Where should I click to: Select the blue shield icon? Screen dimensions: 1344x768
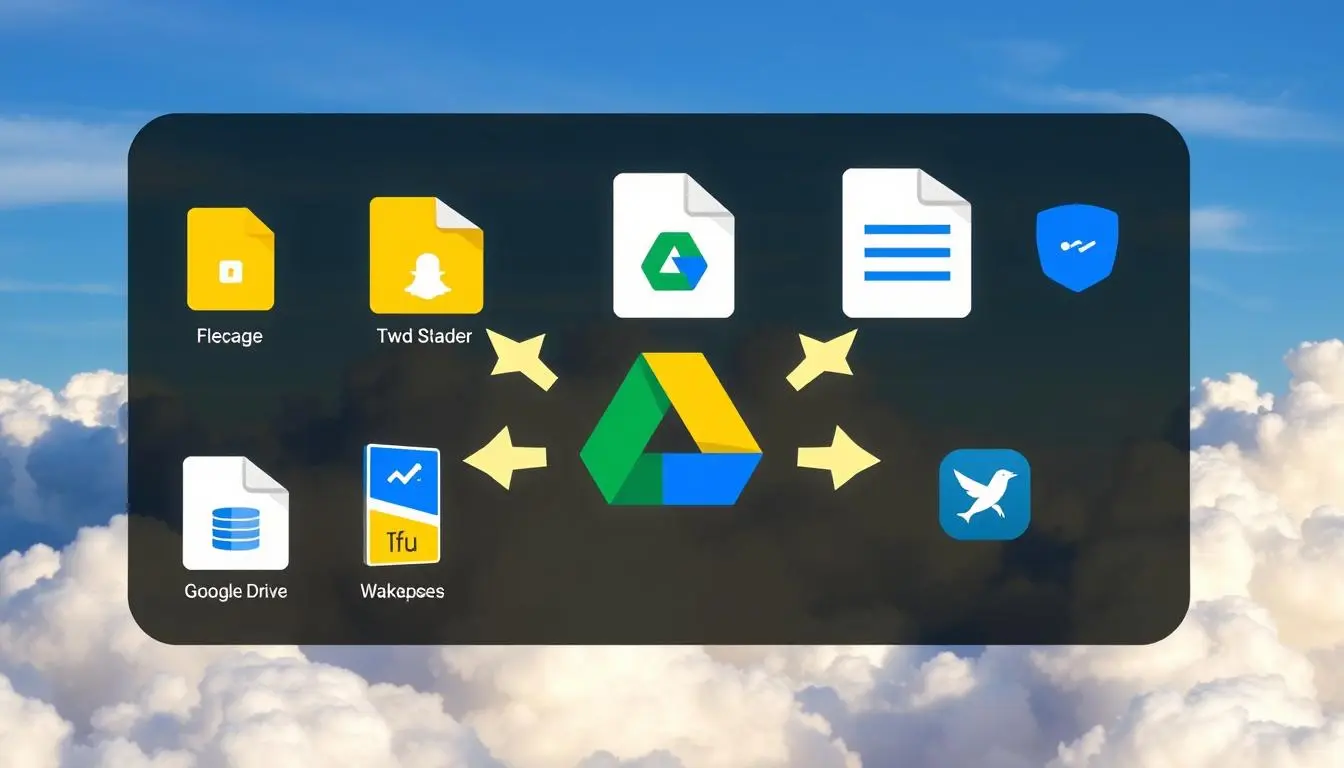[1076, 247]
